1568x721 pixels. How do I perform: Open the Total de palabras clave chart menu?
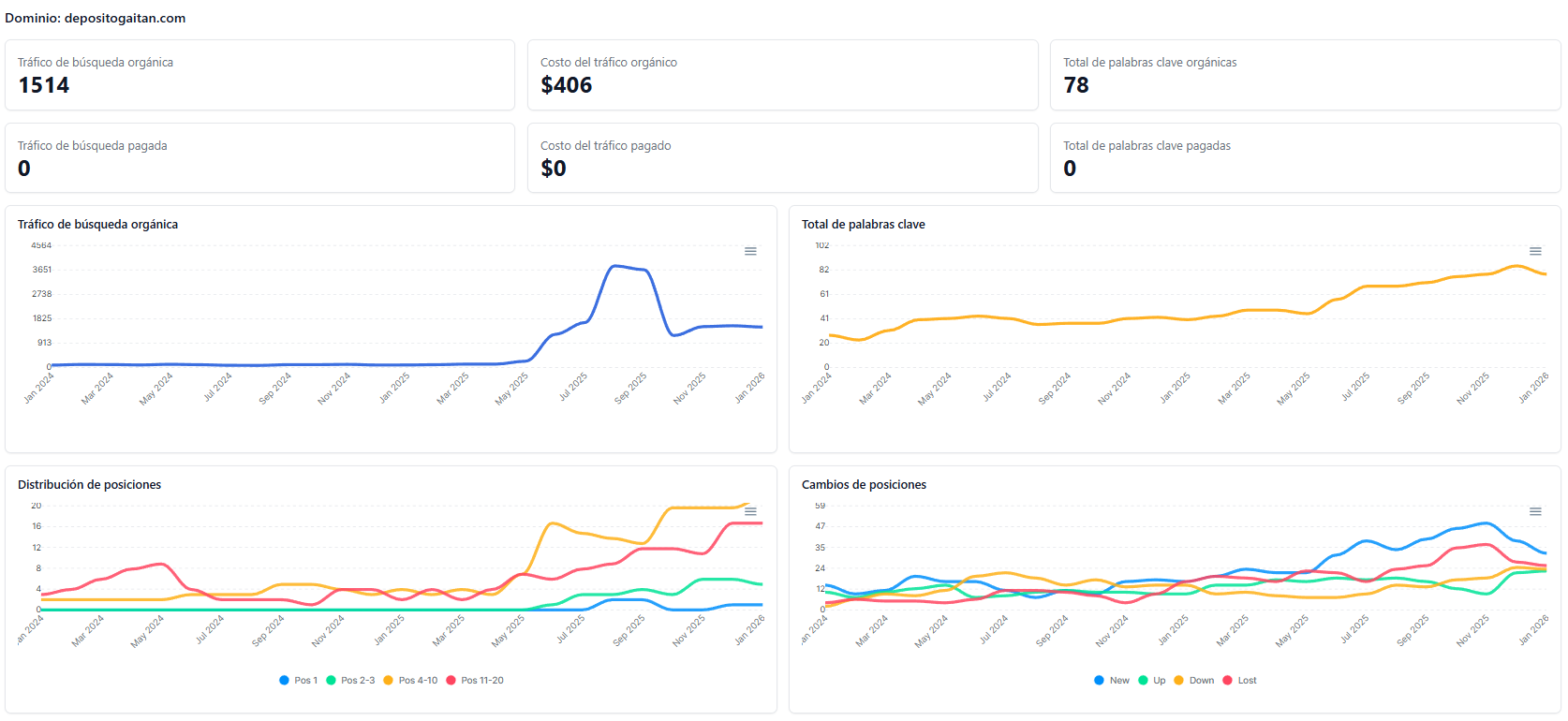tap(1535, 251)
